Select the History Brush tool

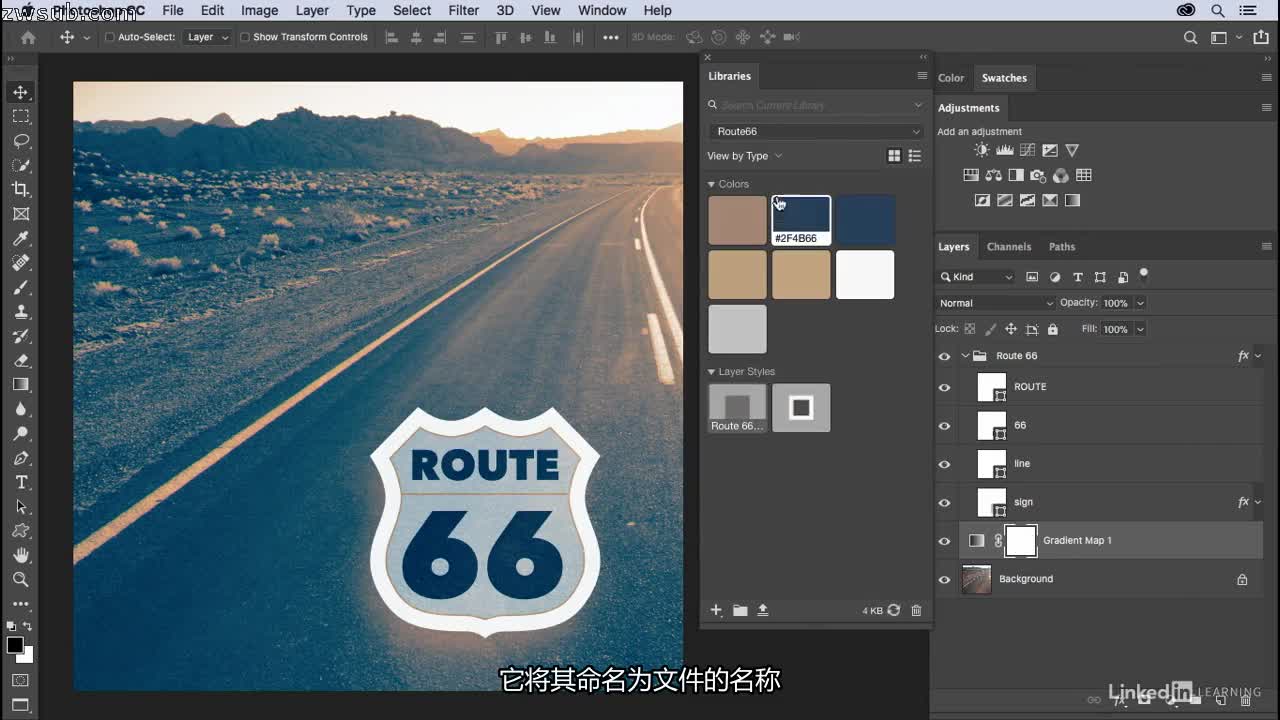pyautogui.click(x=21, y=336)
